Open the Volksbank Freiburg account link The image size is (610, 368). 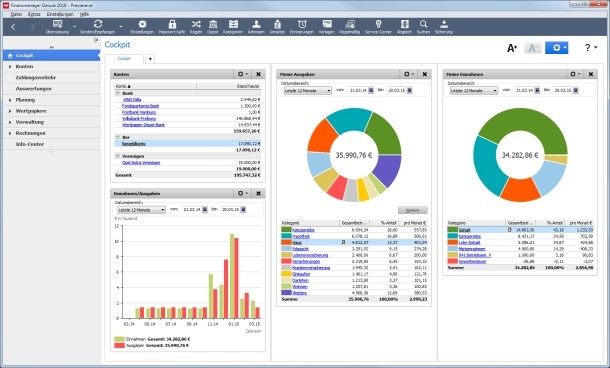[139, 118]
